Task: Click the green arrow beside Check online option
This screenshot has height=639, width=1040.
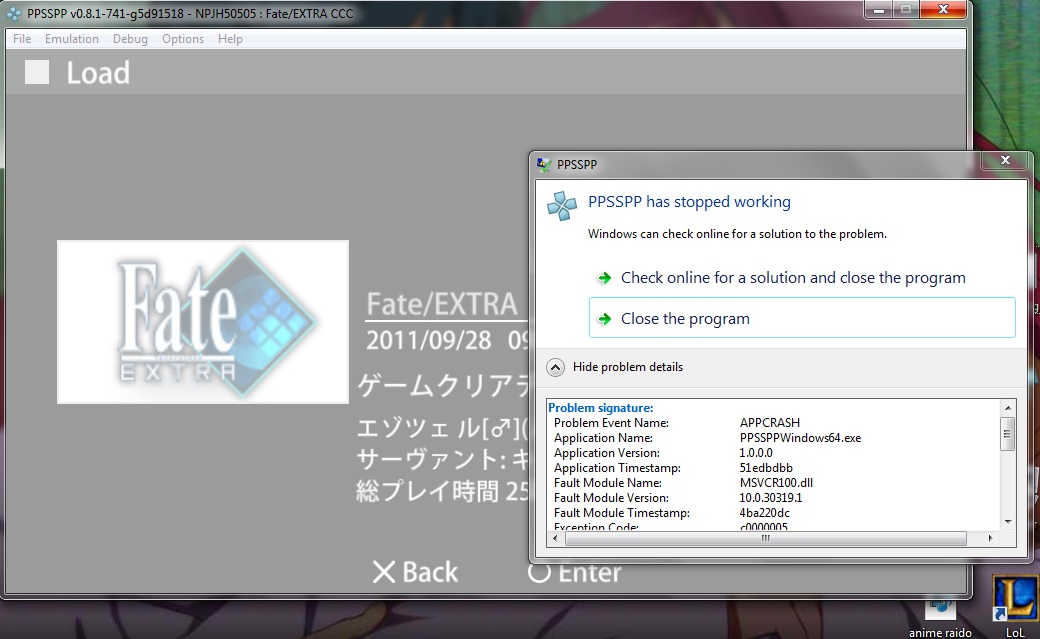Action: (604, 278)
